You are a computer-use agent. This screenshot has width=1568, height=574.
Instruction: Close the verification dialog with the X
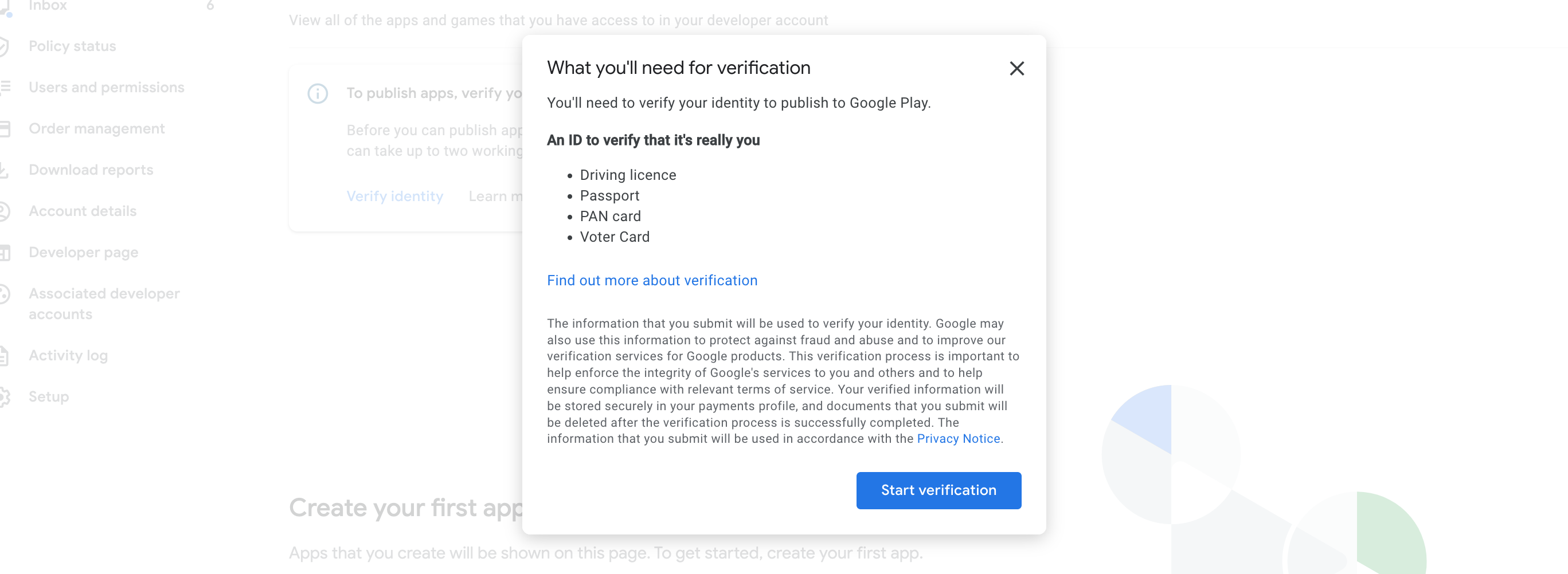(1016, 68)
